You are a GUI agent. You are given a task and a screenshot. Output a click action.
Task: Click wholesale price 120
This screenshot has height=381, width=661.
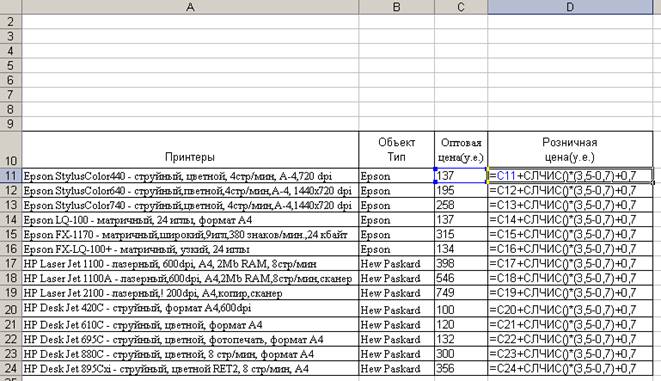[x=461, y=325]
